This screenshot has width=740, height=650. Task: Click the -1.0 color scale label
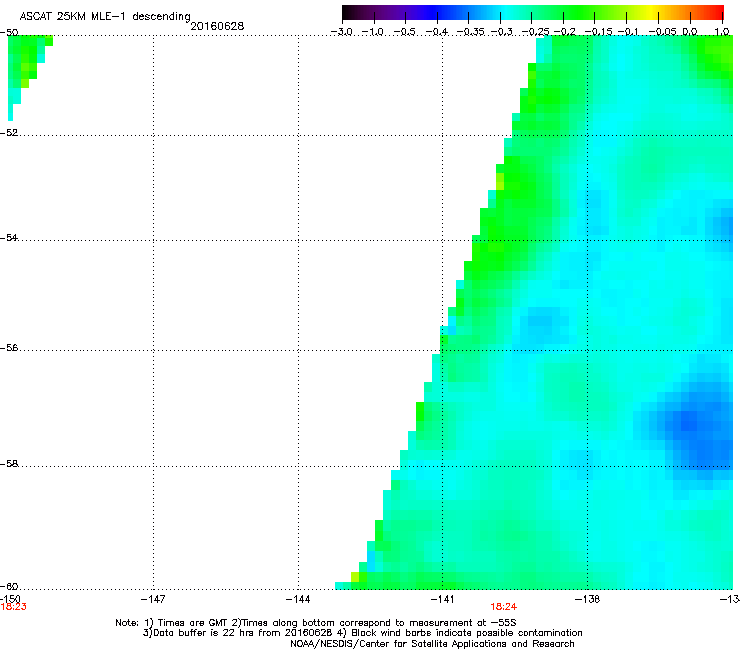(x=373, y=32)
